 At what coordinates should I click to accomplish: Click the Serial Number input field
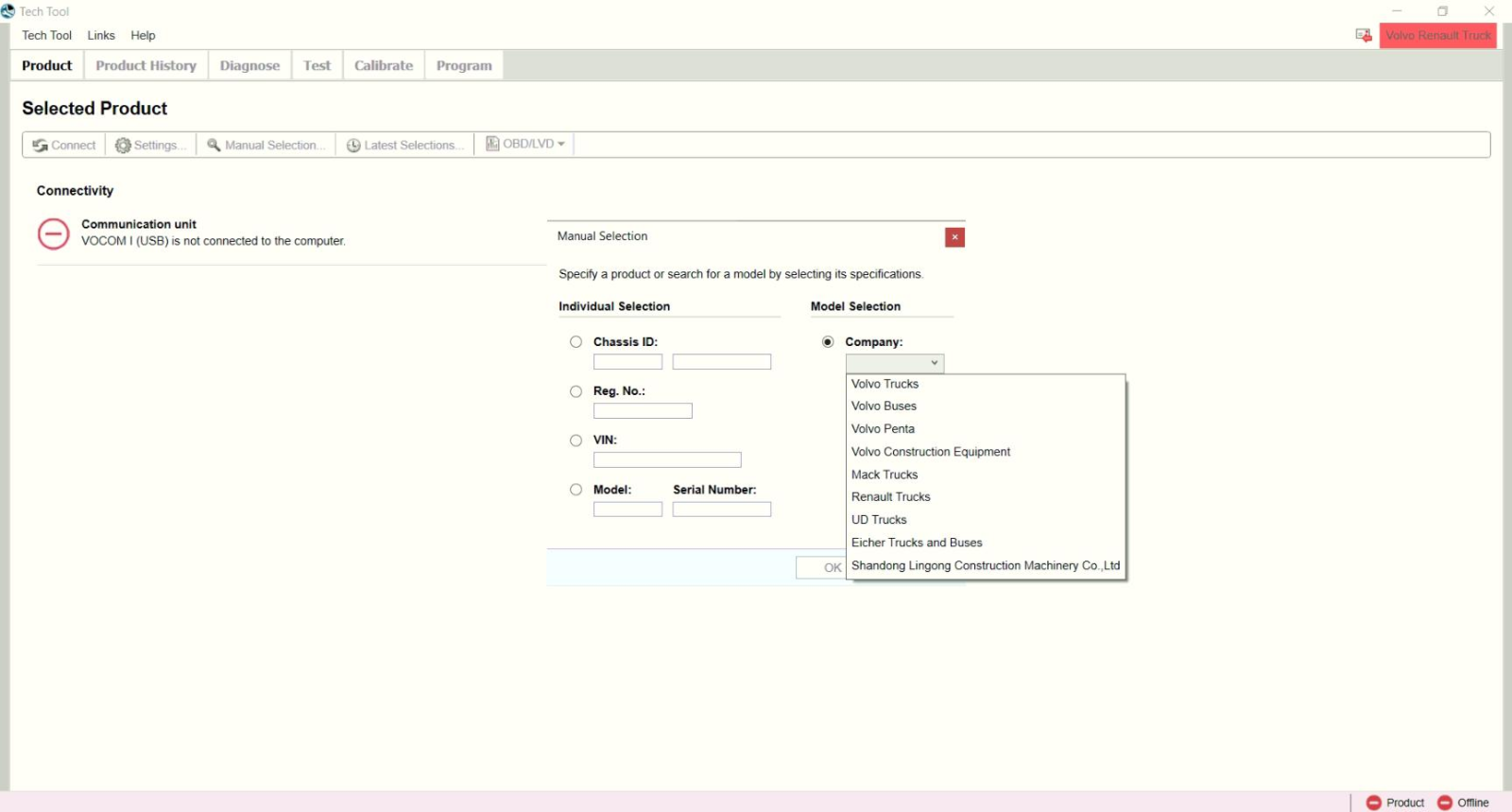(x=722, y=510)
